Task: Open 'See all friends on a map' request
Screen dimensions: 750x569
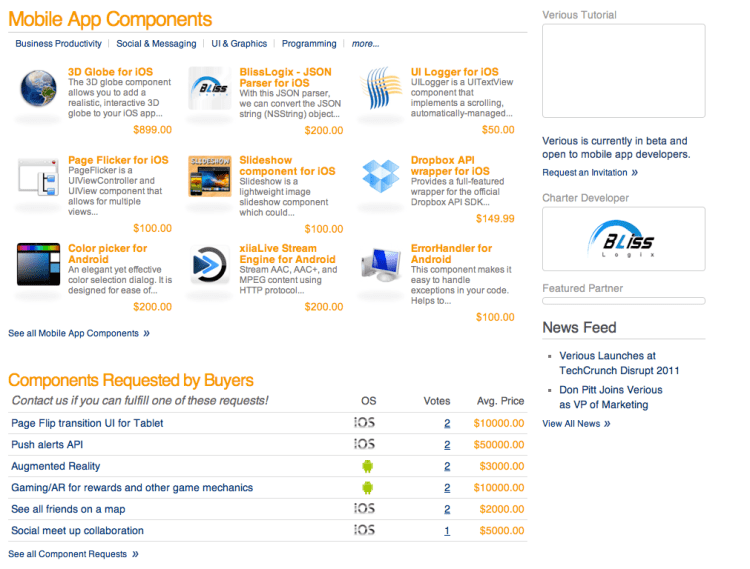Action: tap(68, 509)
